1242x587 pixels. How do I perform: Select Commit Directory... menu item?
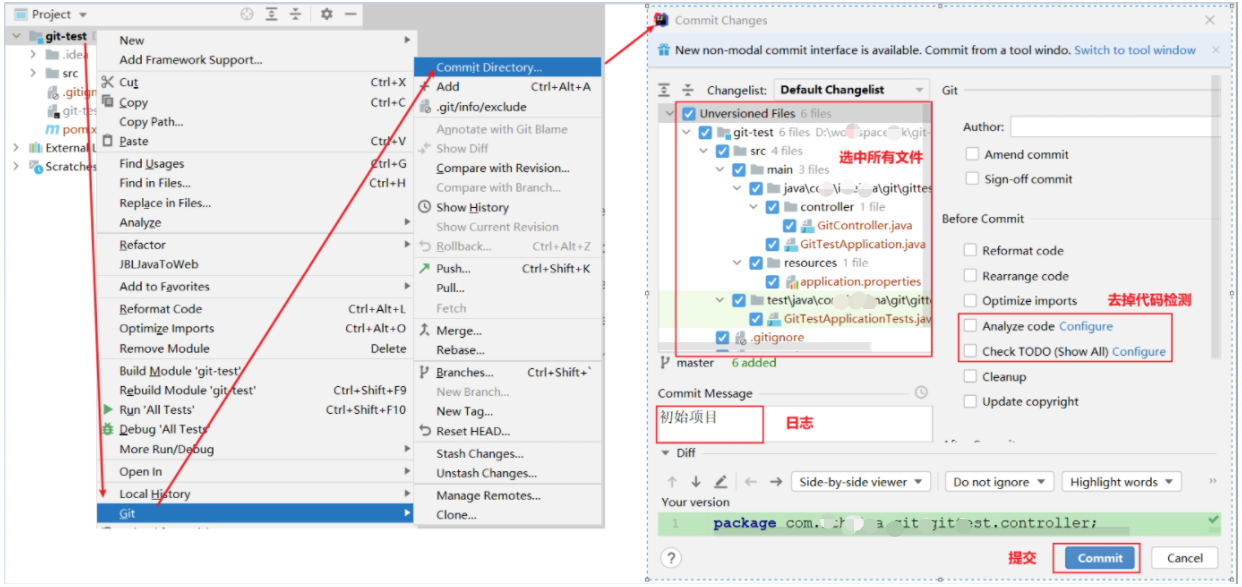coord(508,67)
